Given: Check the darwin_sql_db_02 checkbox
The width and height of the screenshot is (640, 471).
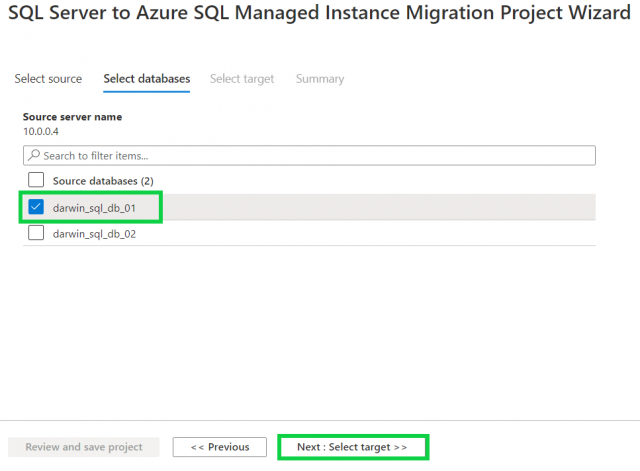Looking at the screenshot, I should point(36,233).
